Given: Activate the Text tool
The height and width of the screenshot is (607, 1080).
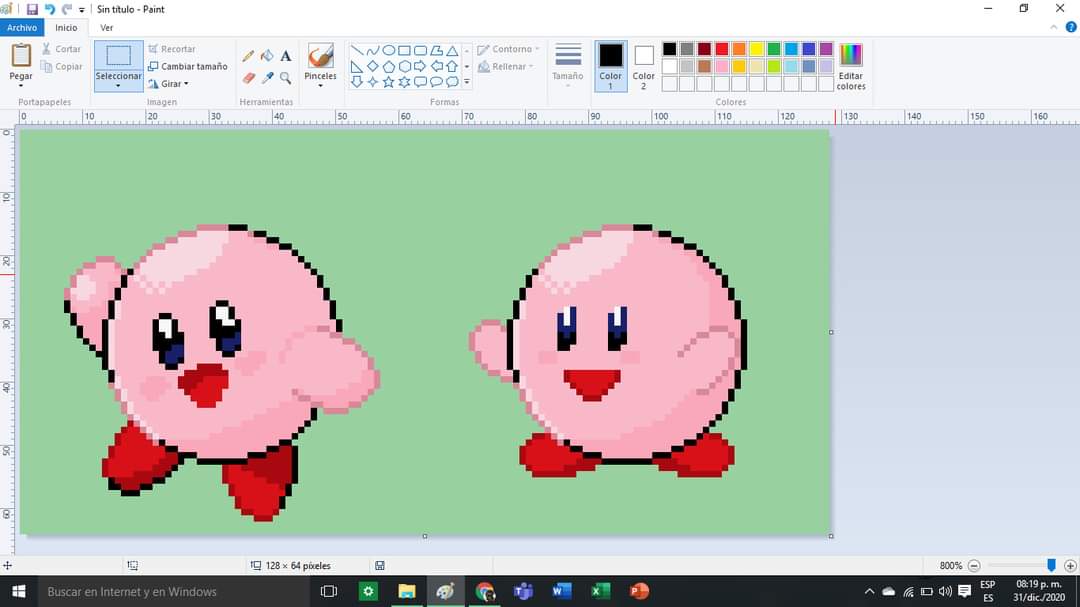Looking at the screenshot, I should click(x=286, y=56).
